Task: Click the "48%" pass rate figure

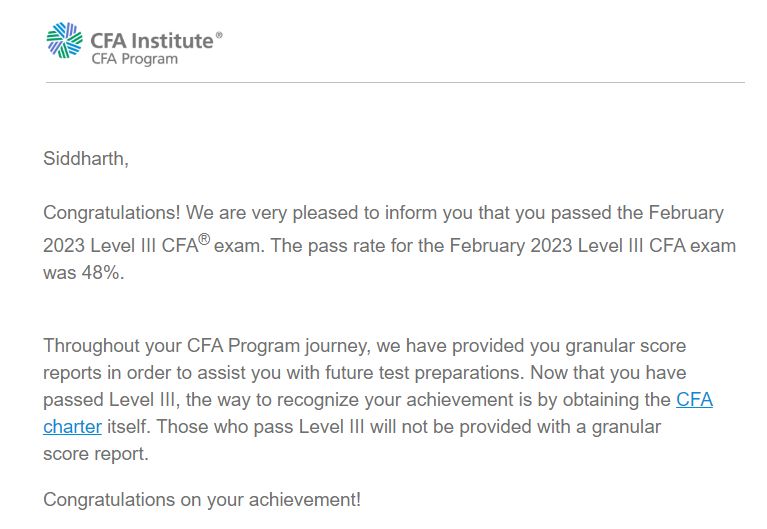Action: tap(101, 273)
